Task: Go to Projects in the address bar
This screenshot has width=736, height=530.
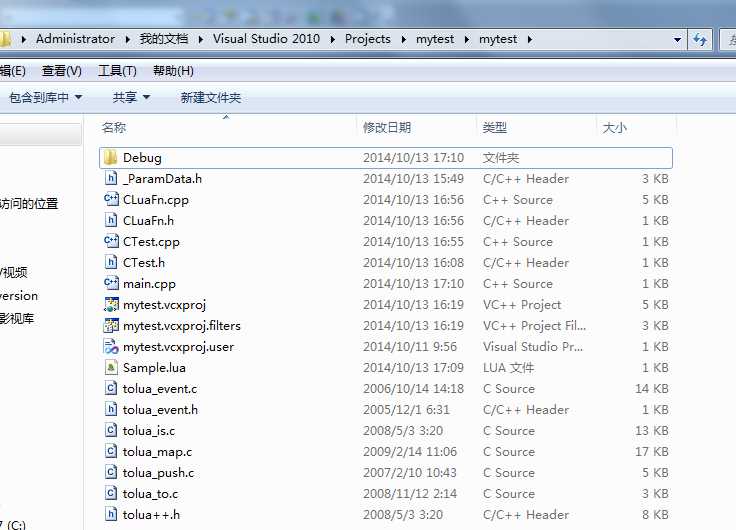Action: click(368, 39)
